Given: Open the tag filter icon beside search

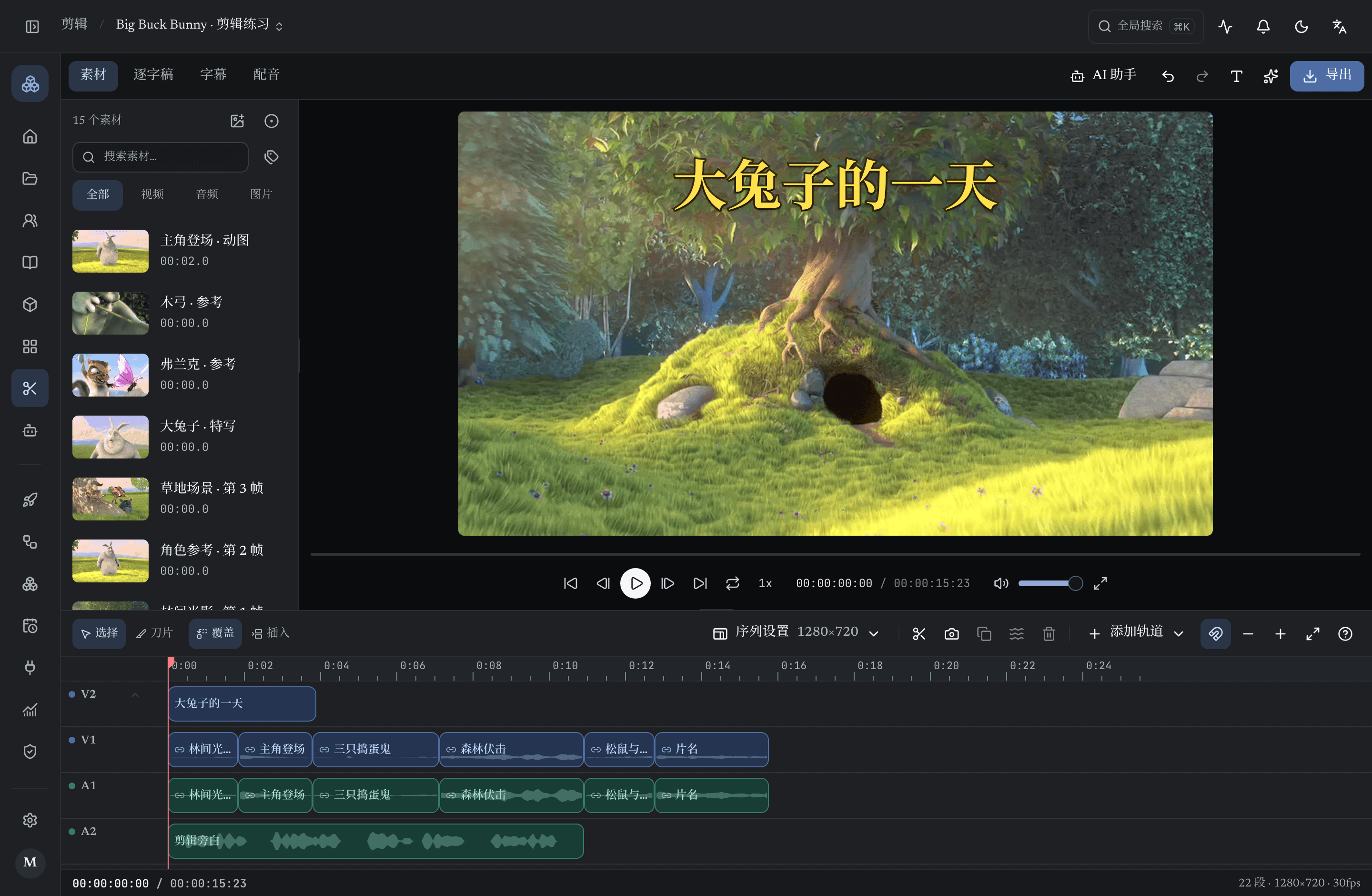Looking at the screenshot, I should pyautogui.click(x=271, y=157).
